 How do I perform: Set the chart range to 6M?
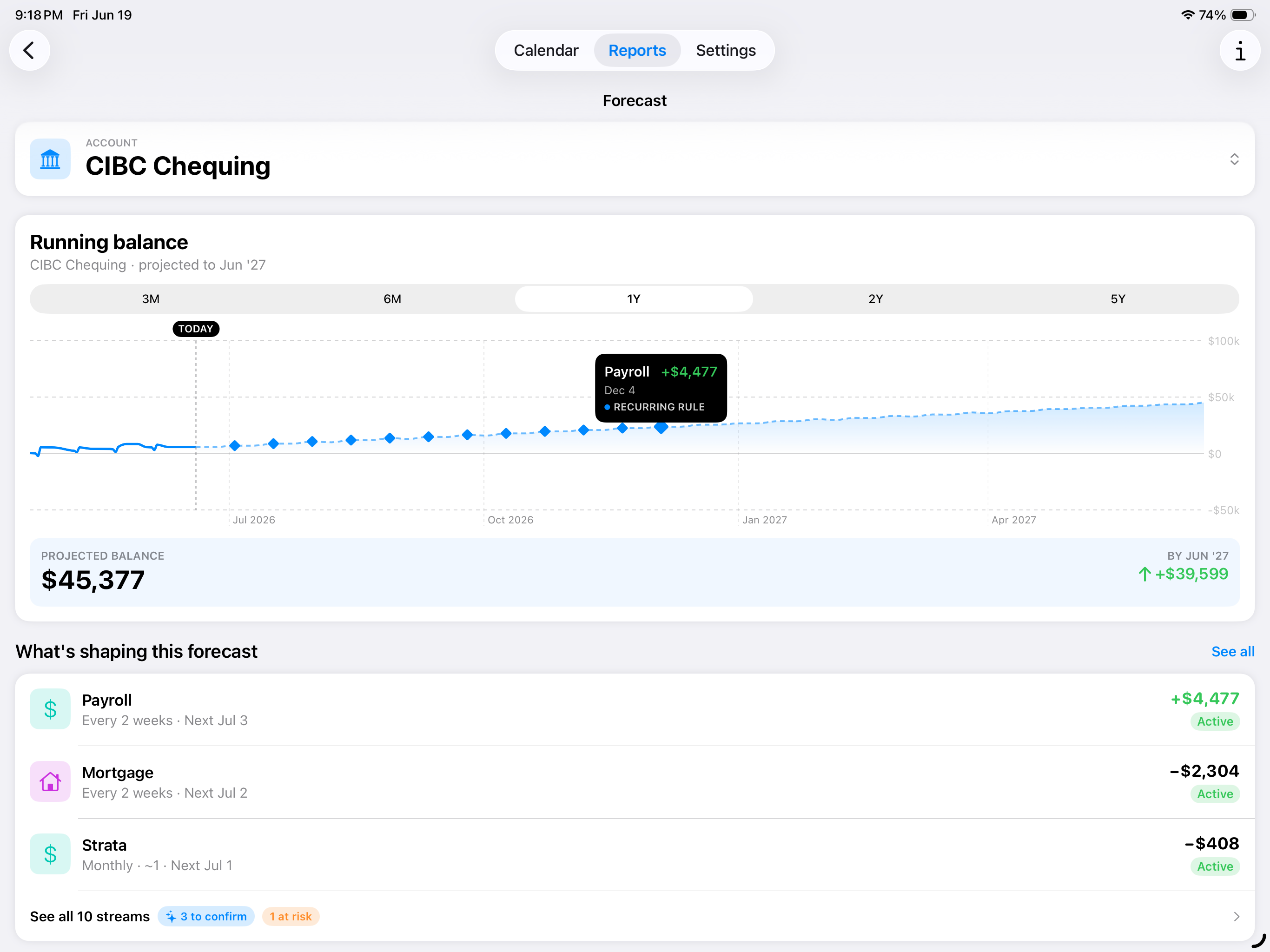[x=393, y=298]
